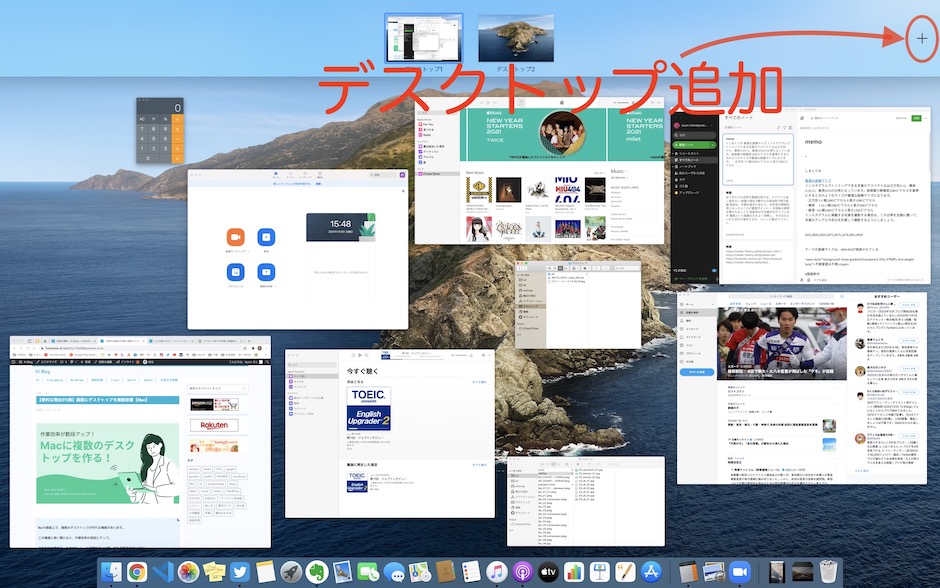
Task: Open the App Store from Dock
Action: [651, 572]
